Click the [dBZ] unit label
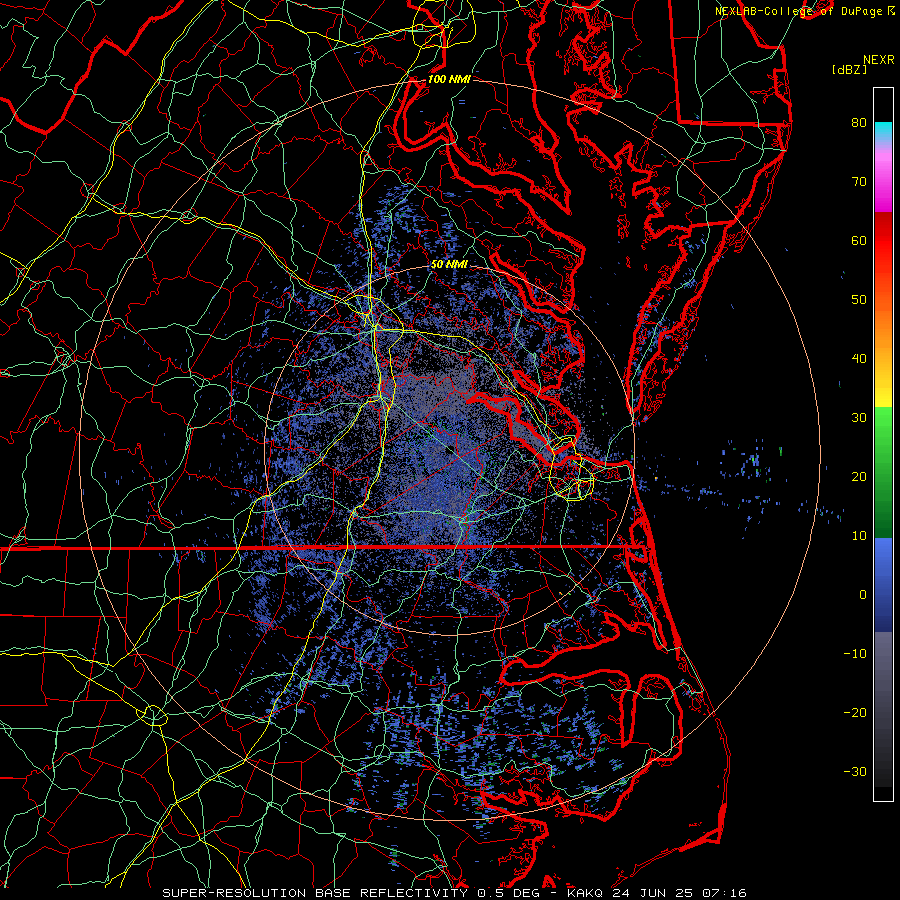Viewport: 900px width, 900px height. (x=849, y=70)
